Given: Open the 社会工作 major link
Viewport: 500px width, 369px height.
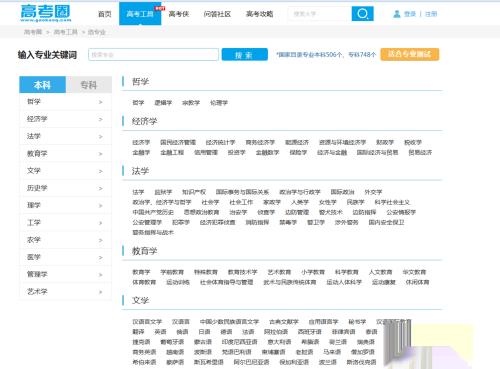Looking at the screenshot, I should click(241, 202).
